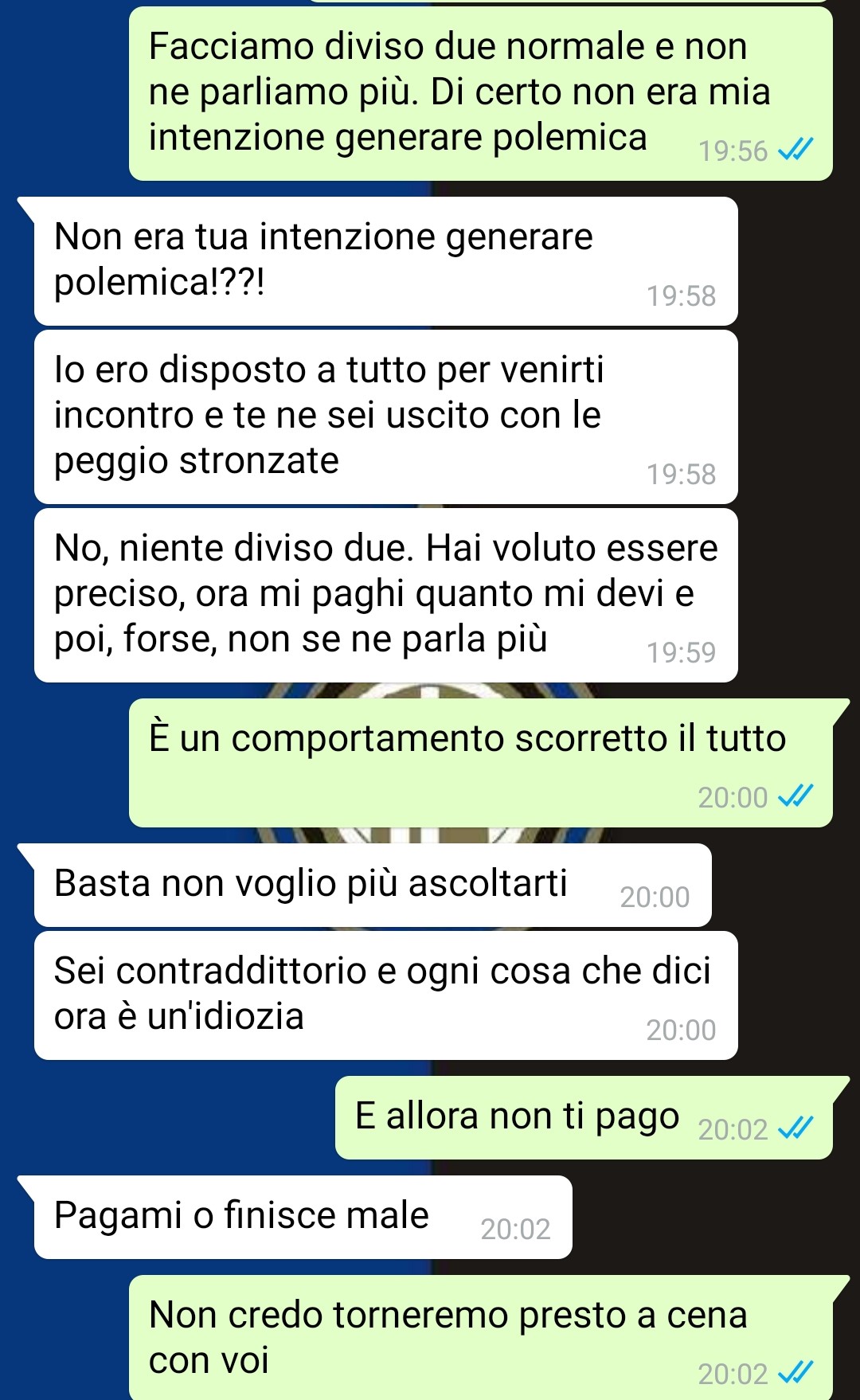Tap Inter logo chat wallpaper background

tap(430, 835)
